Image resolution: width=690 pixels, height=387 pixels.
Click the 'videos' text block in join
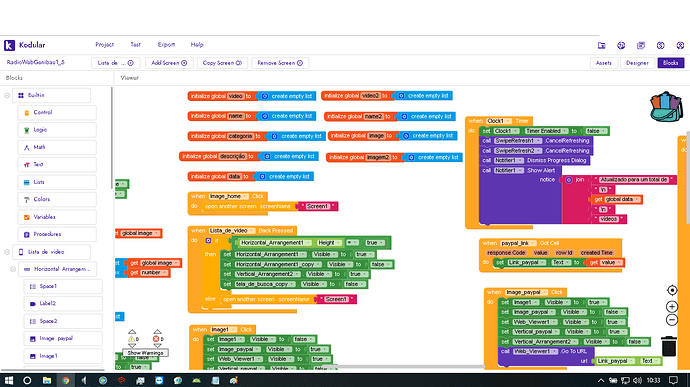pyautogui.click(x=609, y=219)
